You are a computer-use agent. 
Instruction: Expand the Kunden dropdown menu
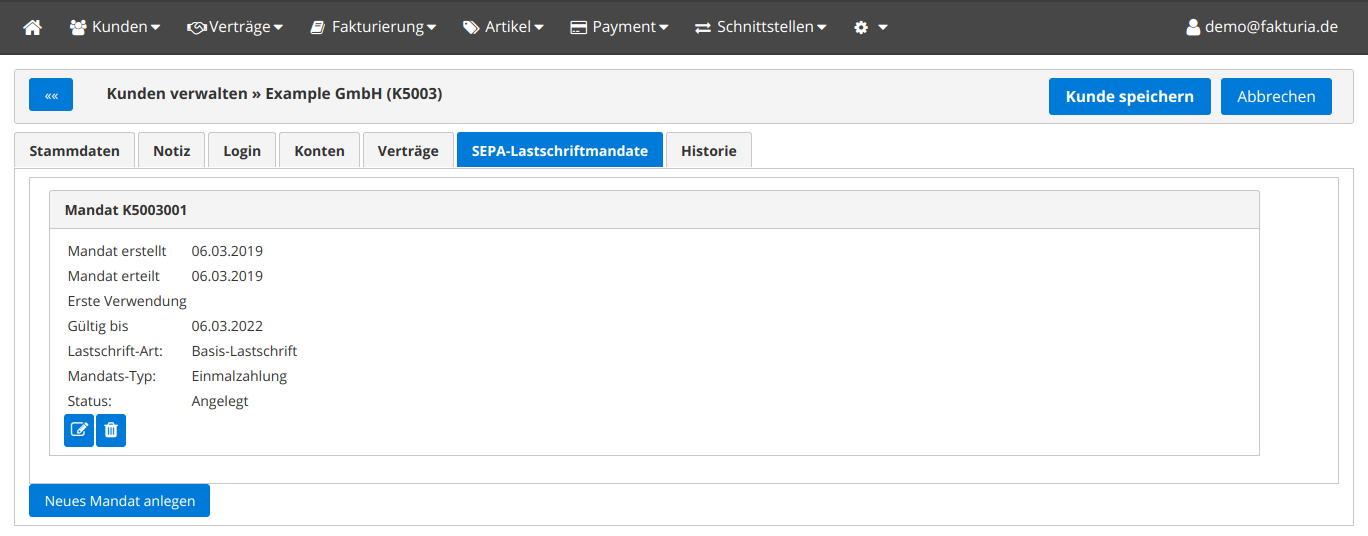coord(115,27)
